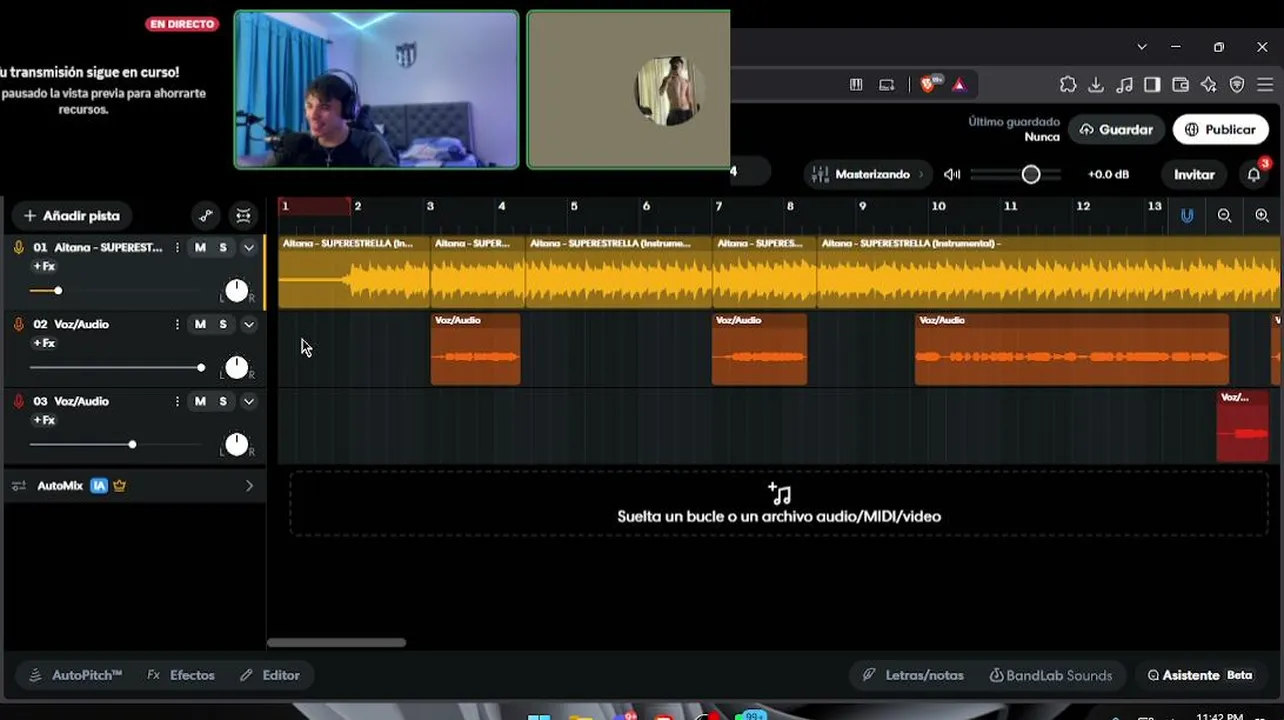
Task: Click the pan knob of track 01 Aitana
Action: [x=236, y=290]
